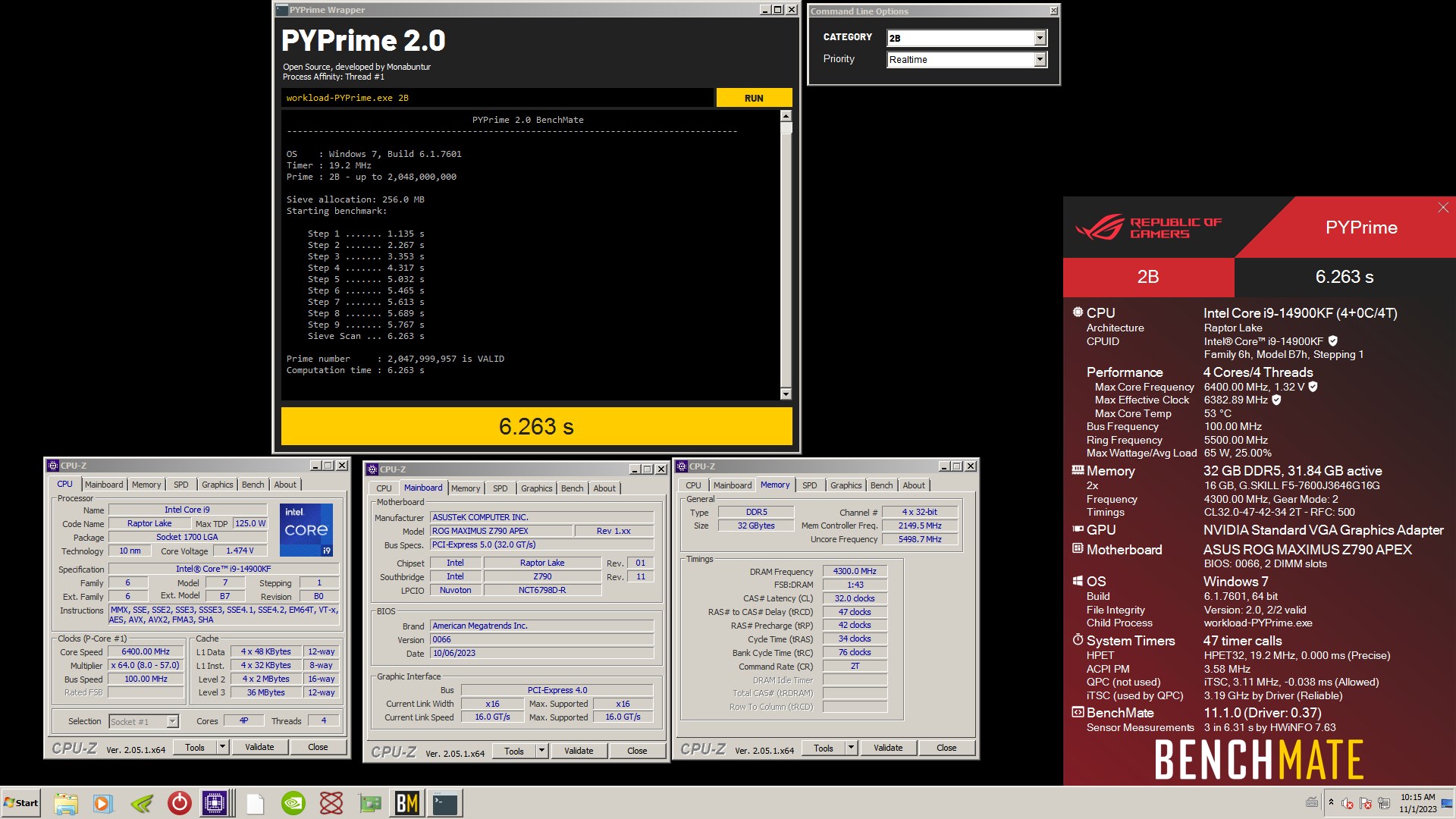Switch to BenchMate BM taskbar icon
Screen dimensions: 1456x819
coord(407,803)
